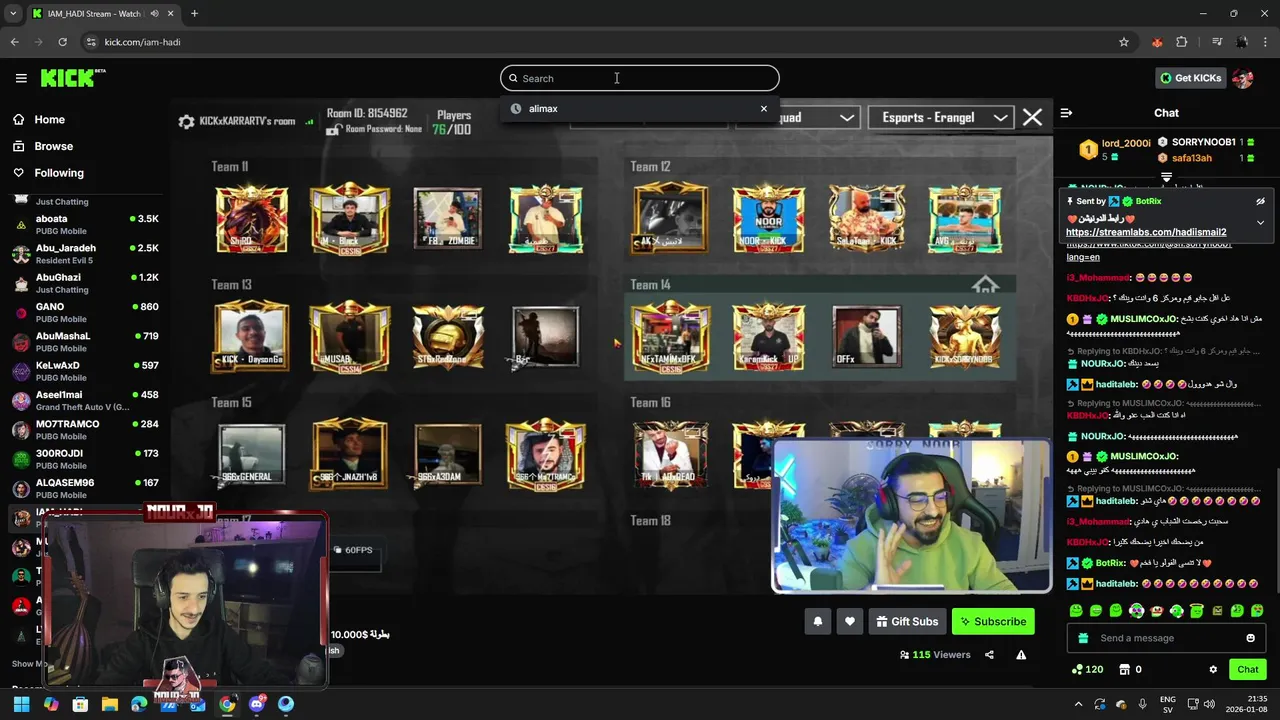This screenshot has height=720, width=1280.
Task: Open lord_2000i top gifter profile
Action: [1126, 144]
